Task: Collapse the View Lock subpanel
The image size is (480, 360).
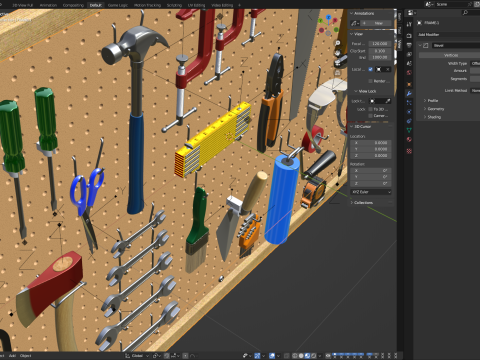Action: pyautogui.click(x=356, y=91)
